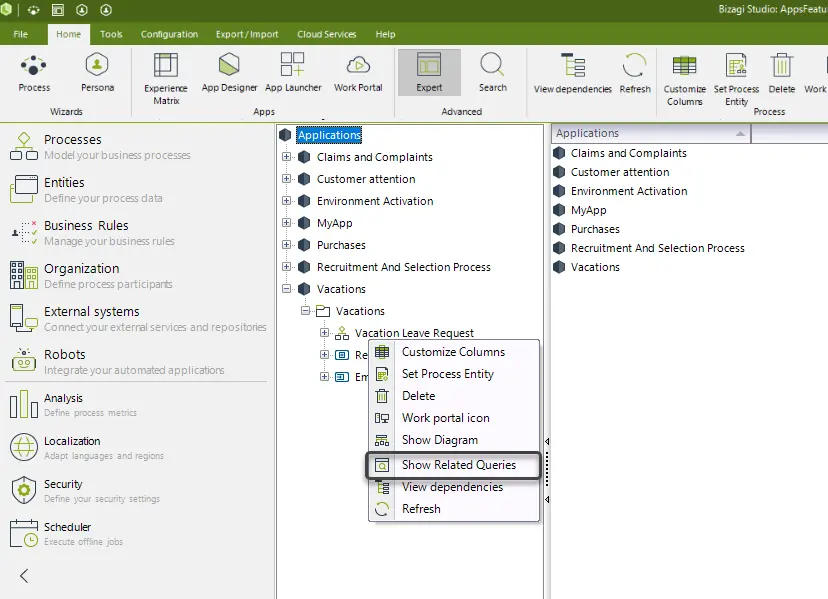Open the Security module
Image resolution: width=828 pixels, height=599 pixels.
coord(84,491)
